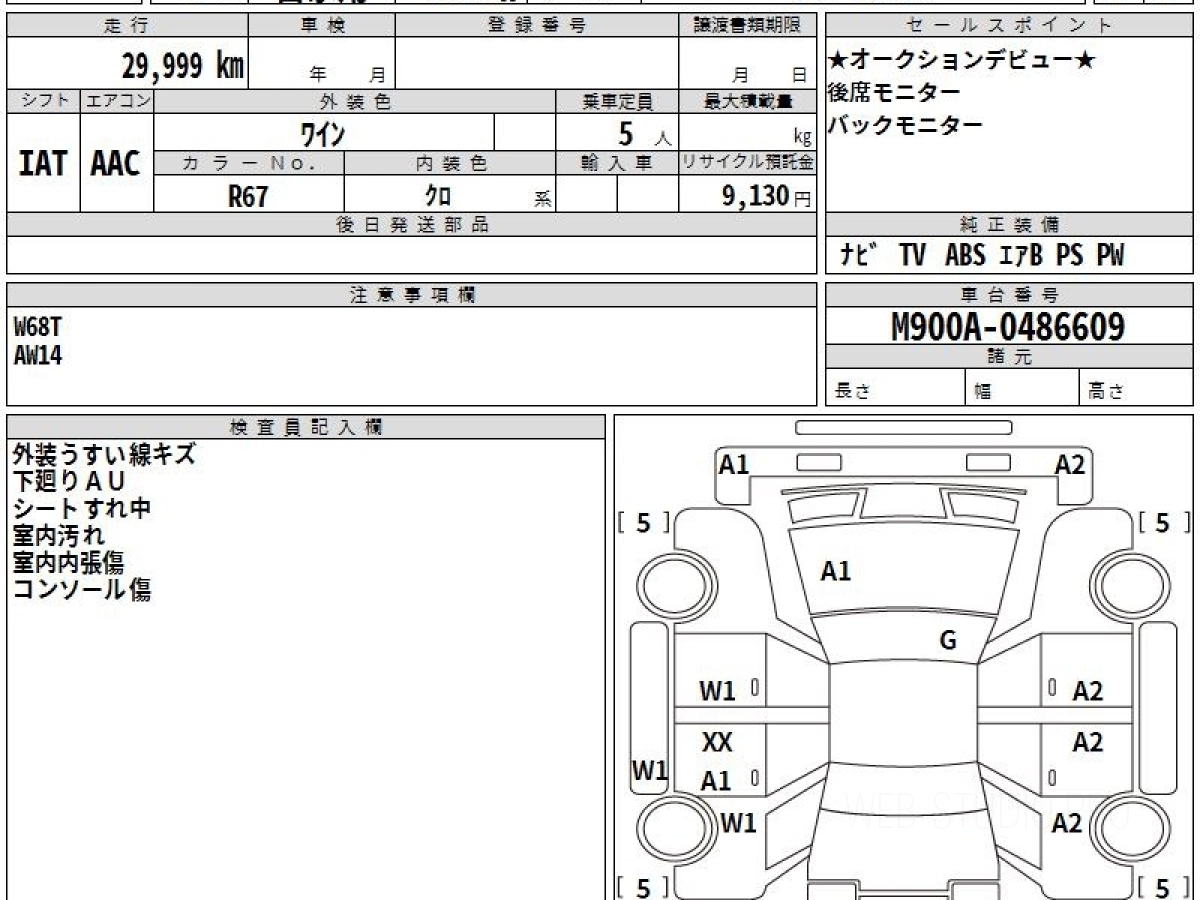Click the リサイクル預託金 label
This screenshot has height=900, width=1200.
[747, 162]
